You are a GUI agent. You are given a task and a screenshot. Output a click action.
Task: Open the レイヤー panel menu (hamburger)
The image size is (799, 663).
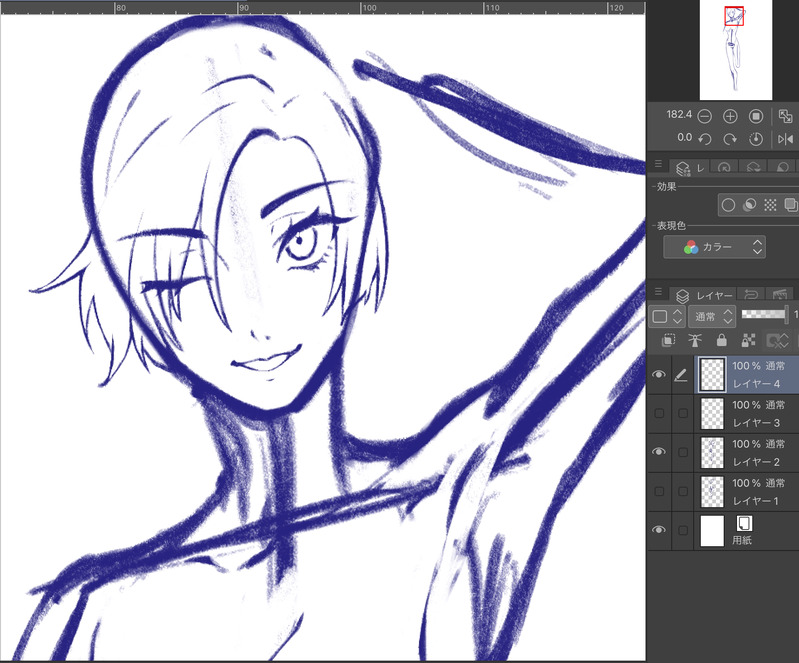[658, 292]
